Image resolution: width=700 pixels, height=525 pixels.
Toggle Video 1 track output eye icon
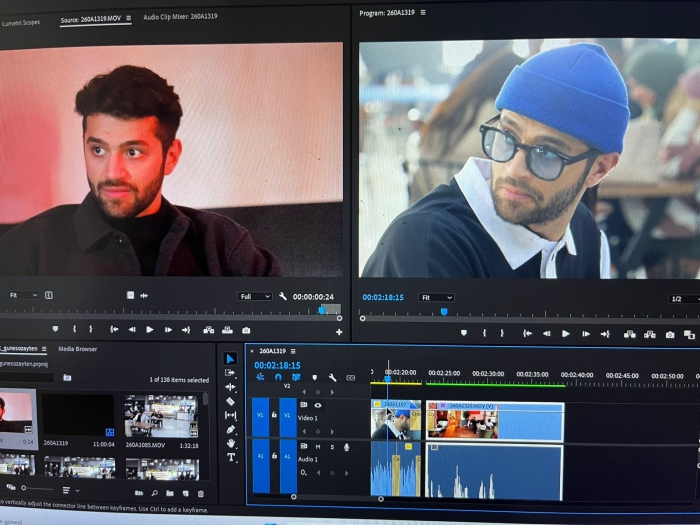tap(318, 405)
